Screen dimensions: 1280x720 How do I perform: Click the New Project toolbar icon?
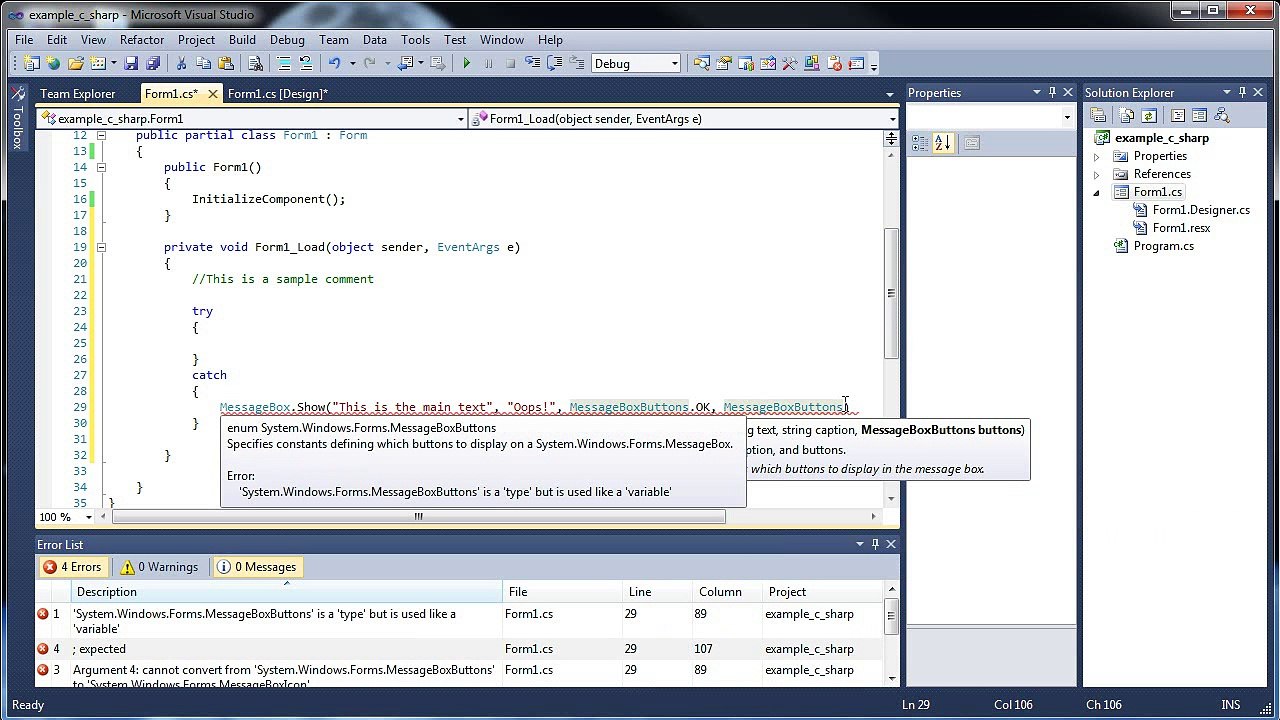click(x=31, y=64)
